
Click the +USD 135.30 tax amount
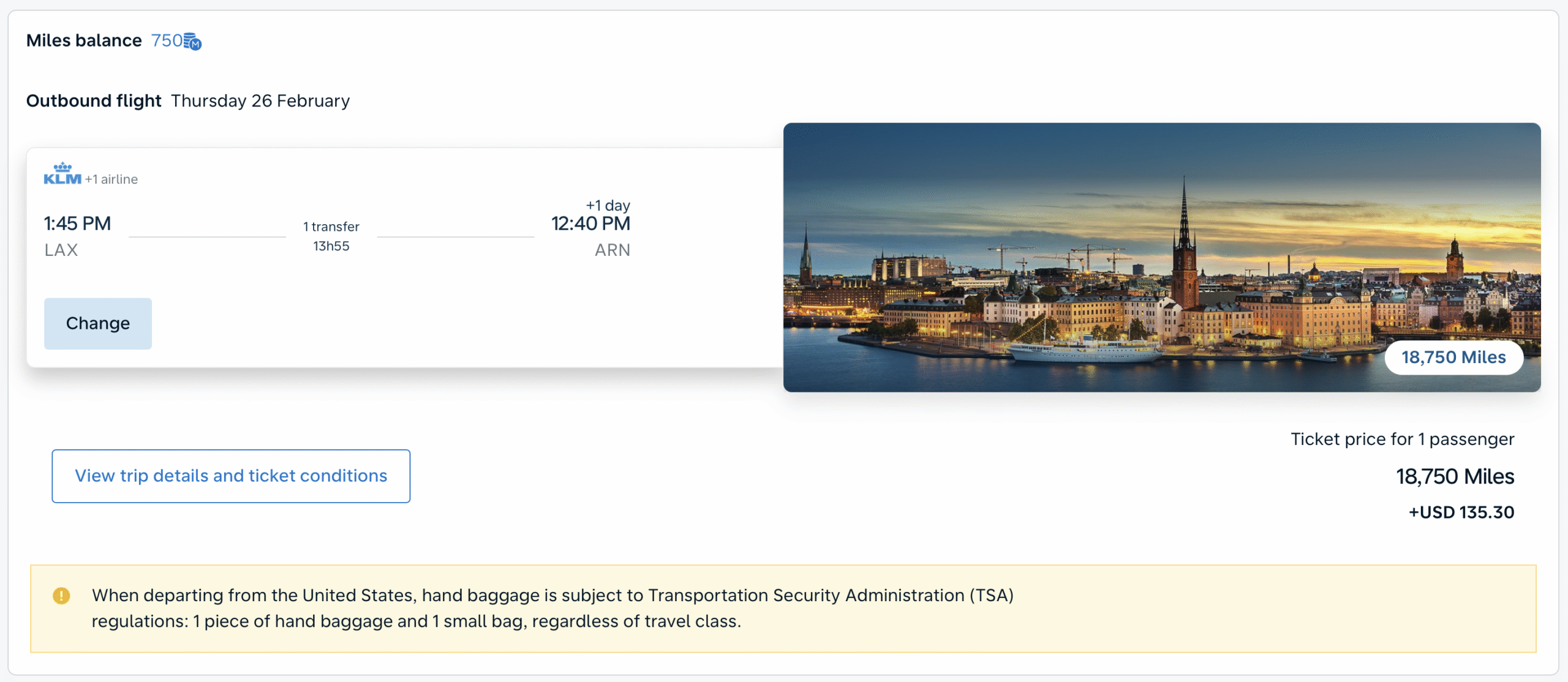[x=1461, y=512]
